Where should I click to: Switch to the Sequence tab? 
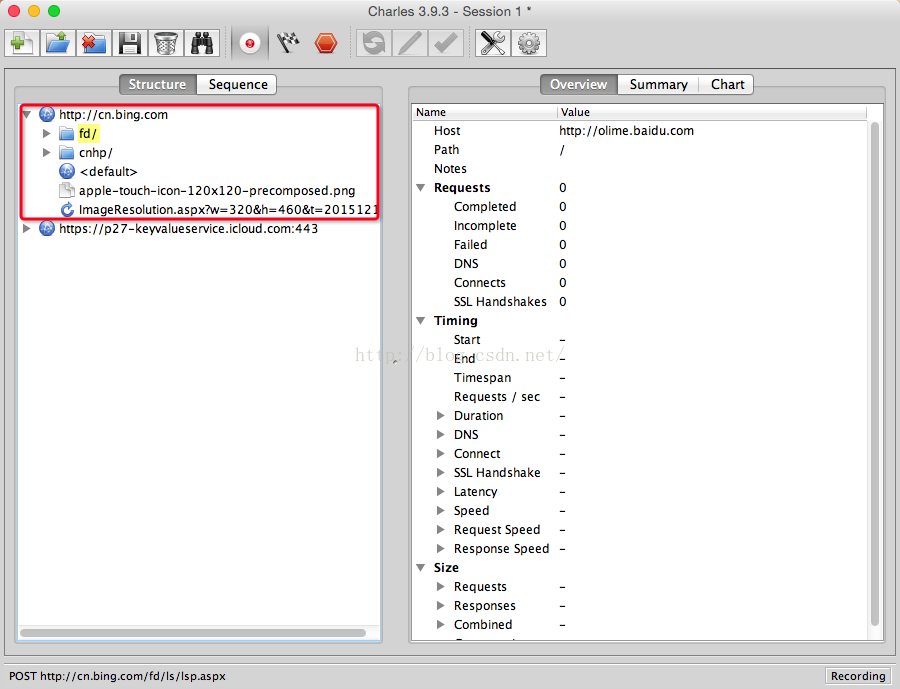(x=237, y=84)
